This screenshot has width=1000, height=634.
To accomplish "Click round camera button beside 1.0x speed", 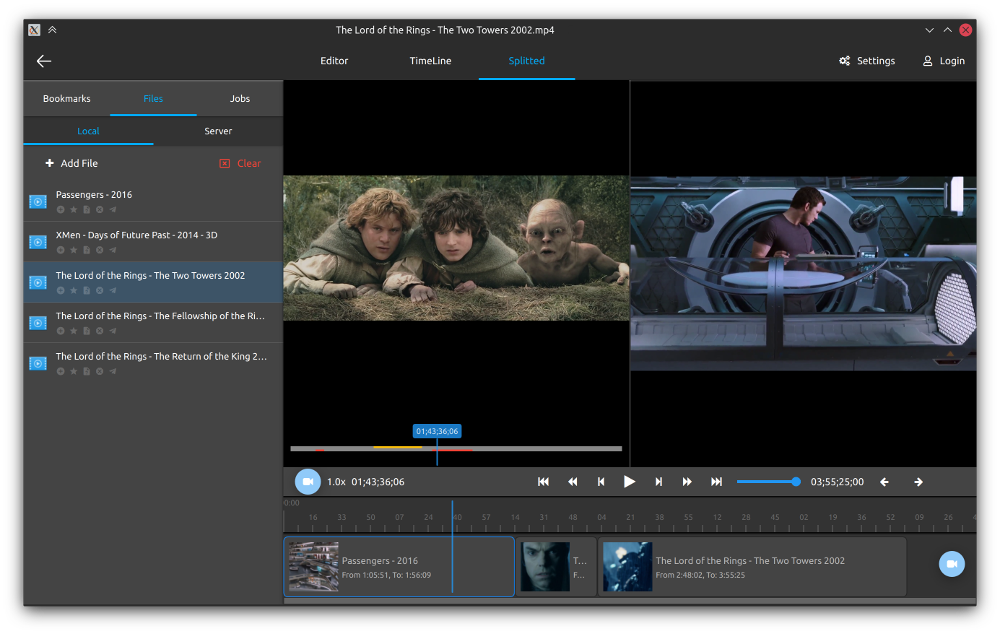I will pos(308,482).
